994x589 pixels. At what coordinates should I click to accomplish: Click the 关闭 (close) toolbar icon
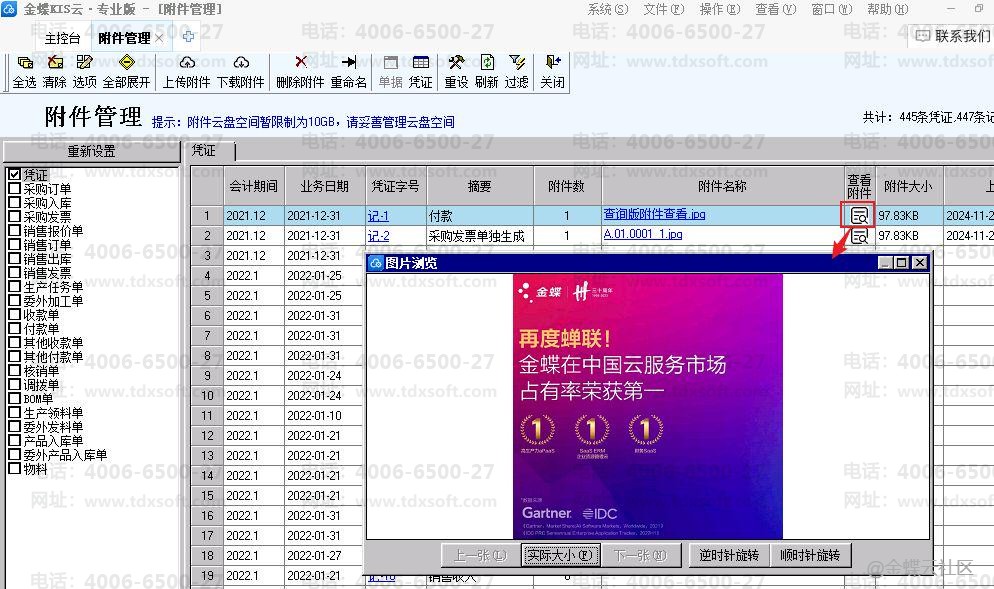point(552,62)
